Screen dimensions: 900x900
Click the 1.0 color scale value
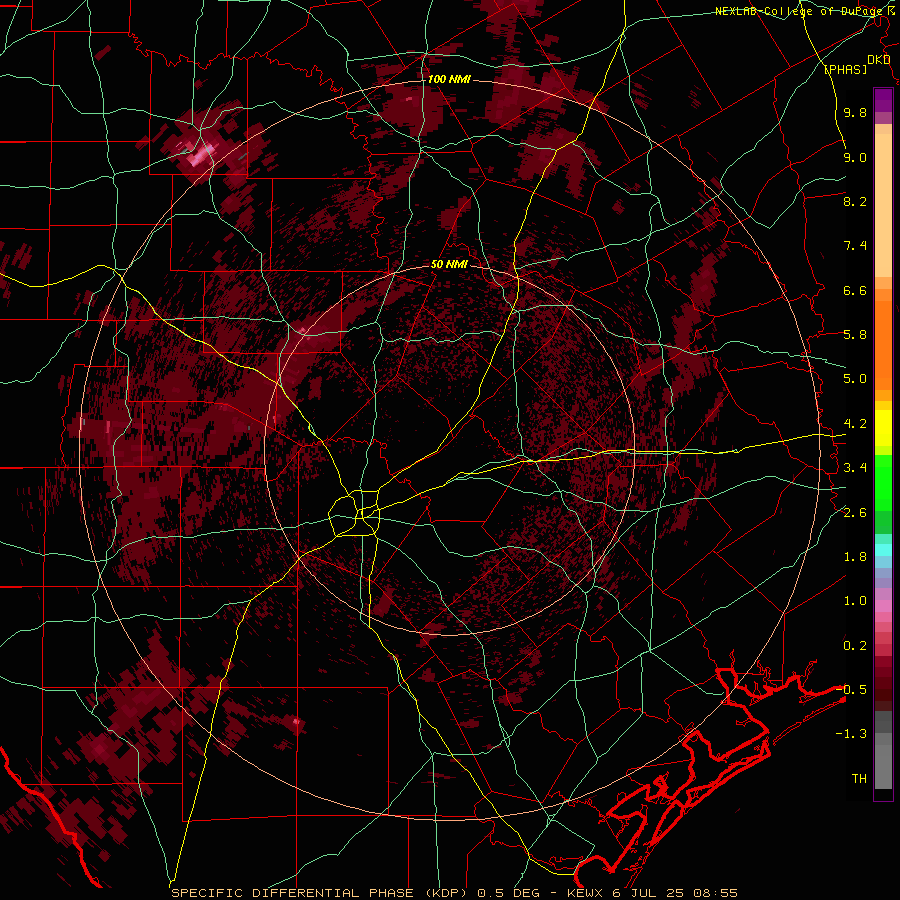[x=855, y=601]
